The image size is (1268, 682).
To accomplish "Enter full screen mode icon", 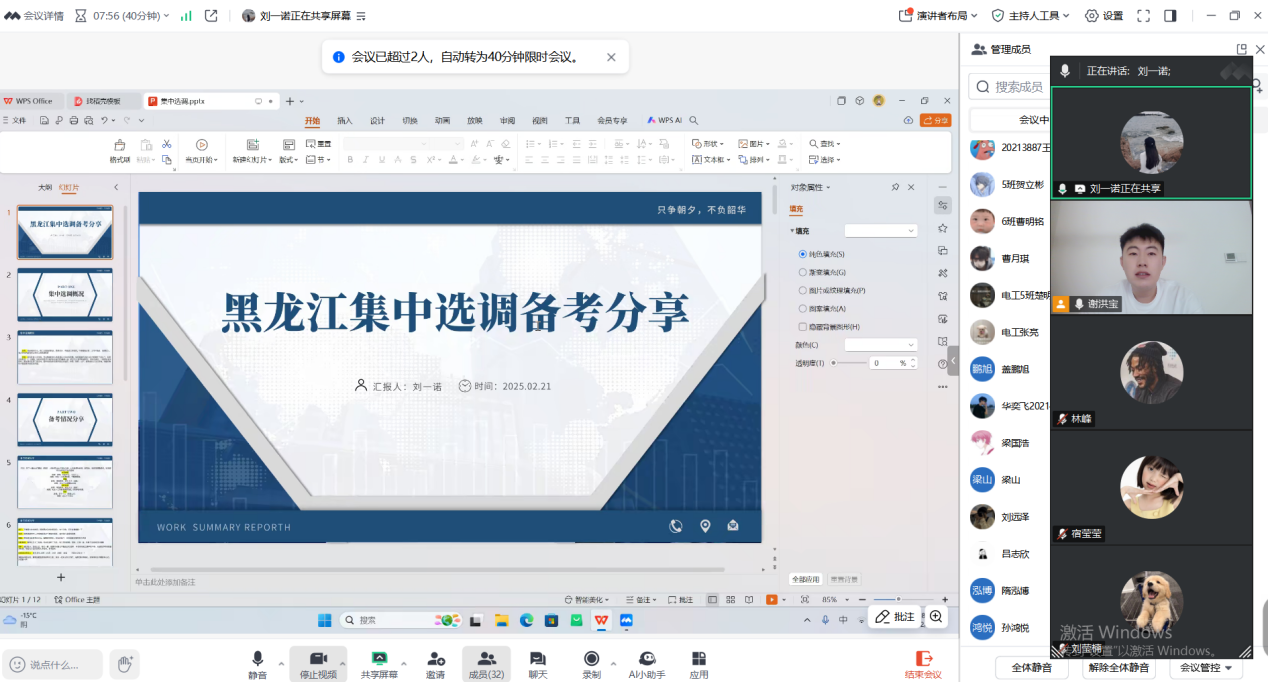I will [1143, 16].
